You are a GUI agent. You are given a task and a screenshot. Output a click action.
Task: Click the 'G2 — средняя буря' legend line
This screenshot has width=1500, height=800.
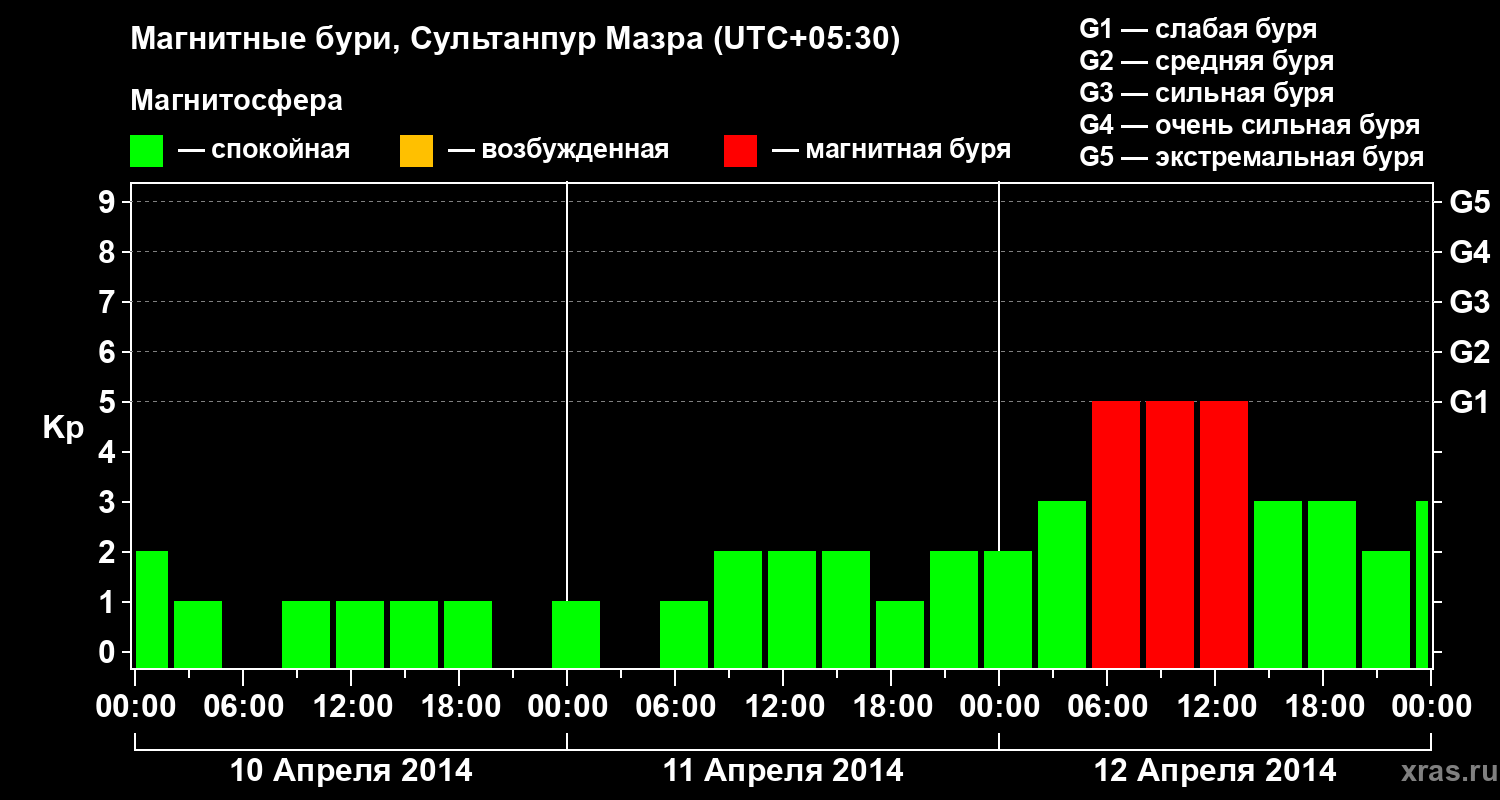[x=1206, y=61]
